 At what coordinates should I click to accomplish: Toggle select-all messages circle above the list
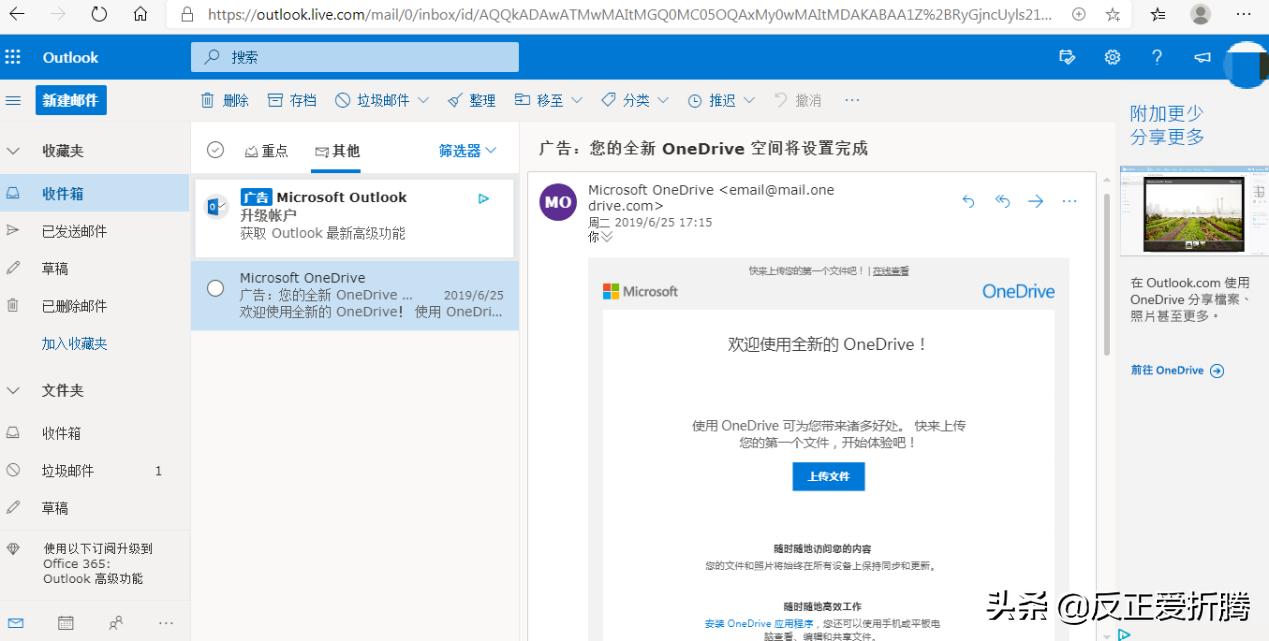coord(215,149)
